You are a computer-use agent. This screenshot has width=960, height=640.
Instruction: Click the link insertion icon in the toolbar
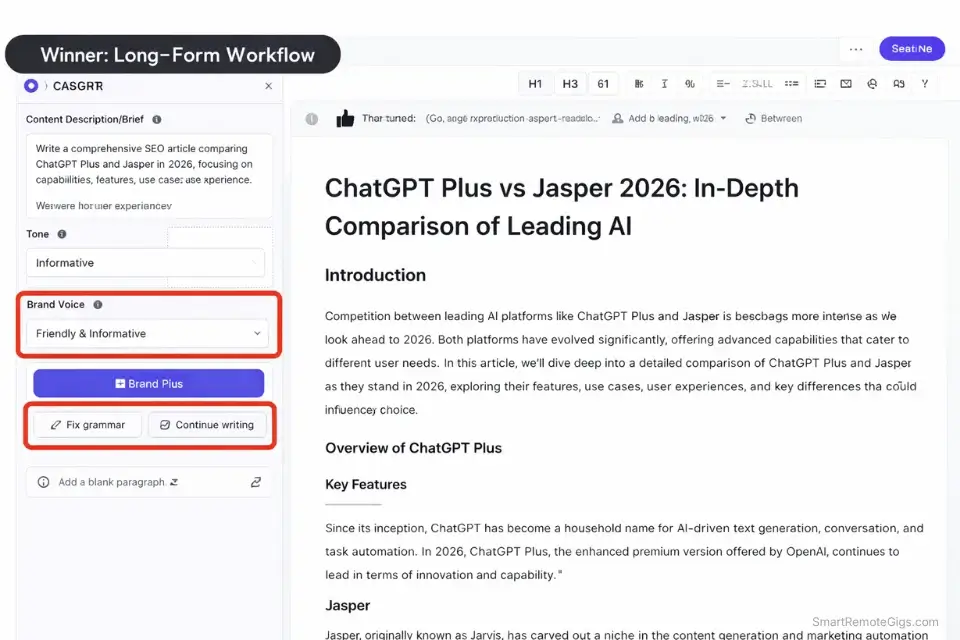point(871,83)
